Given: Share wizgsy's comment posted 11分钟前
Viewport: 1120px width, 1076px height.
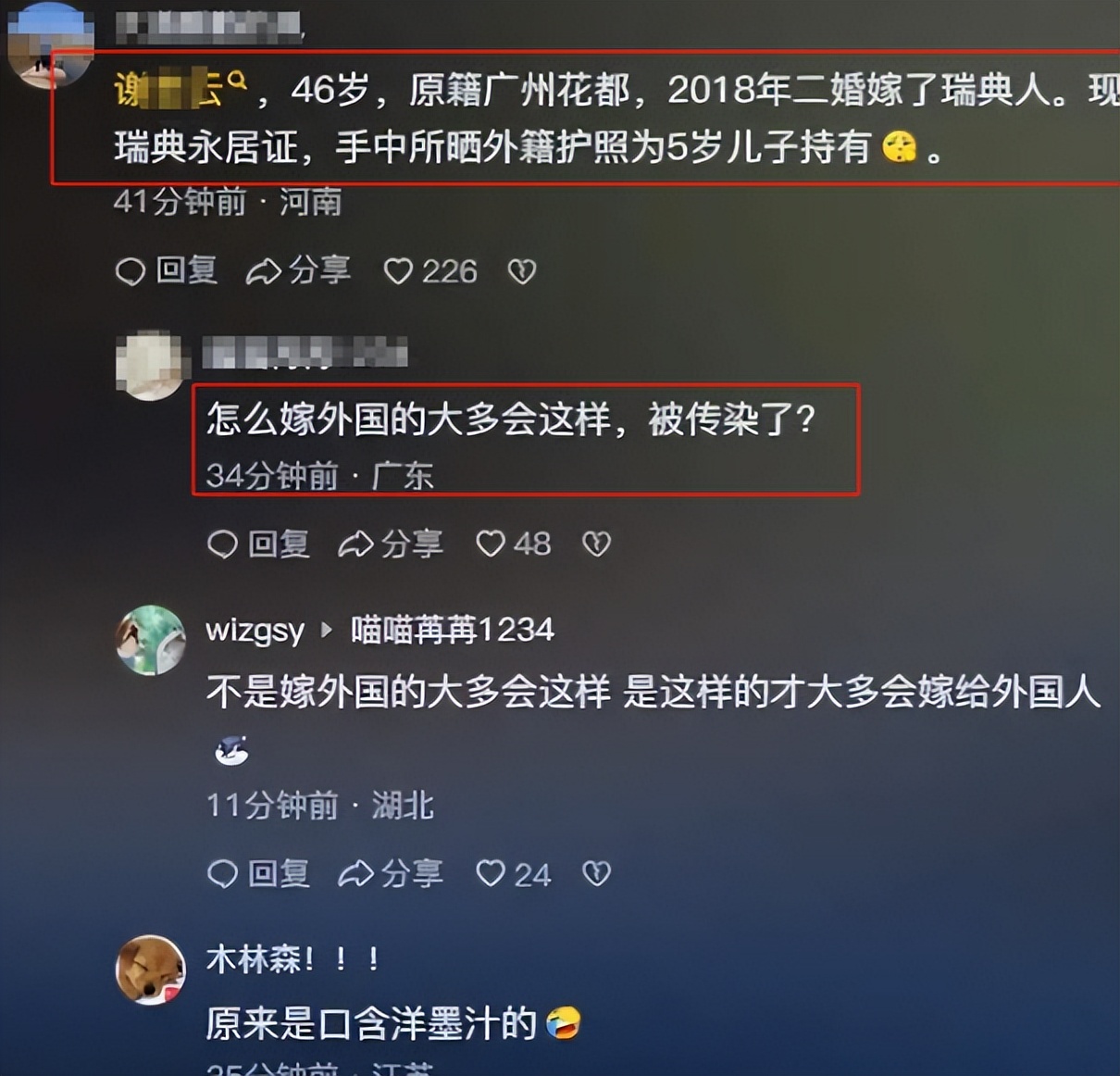Looking at the screenshot, I should [391, 873].
